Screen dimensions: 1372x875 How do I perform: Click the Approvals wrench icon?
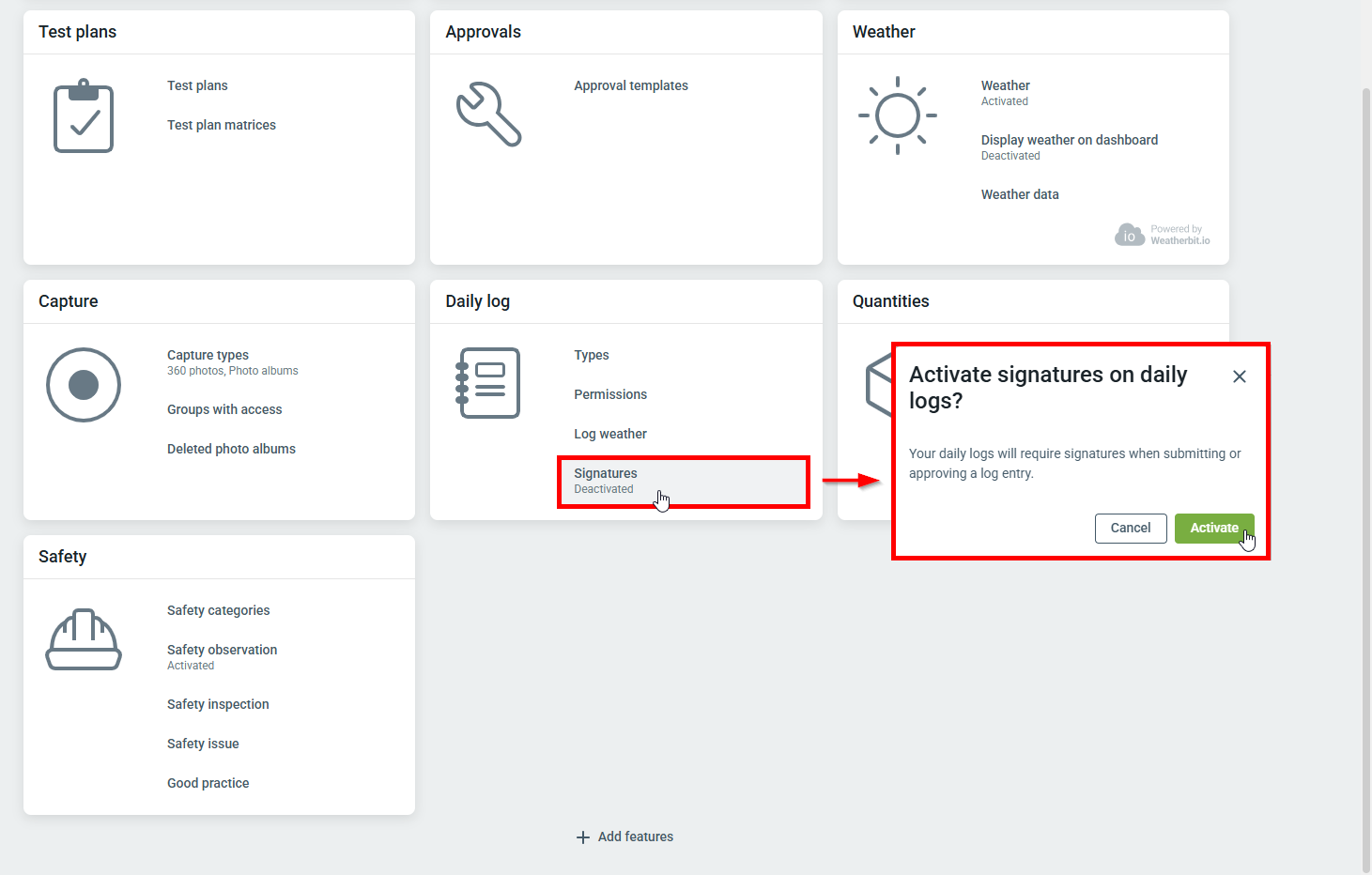(x=488, y=115)
